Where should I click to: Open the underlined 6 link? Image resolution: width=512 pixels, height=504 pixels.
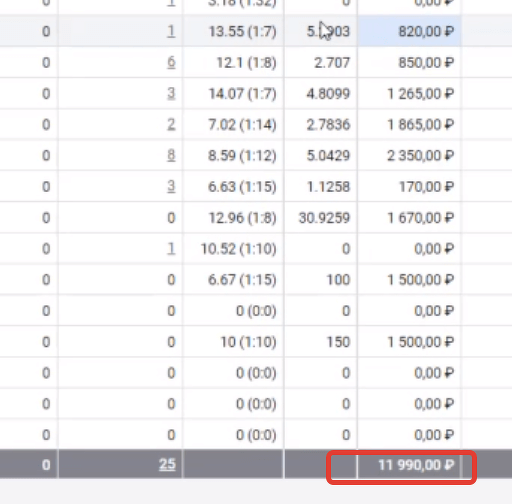171,62
